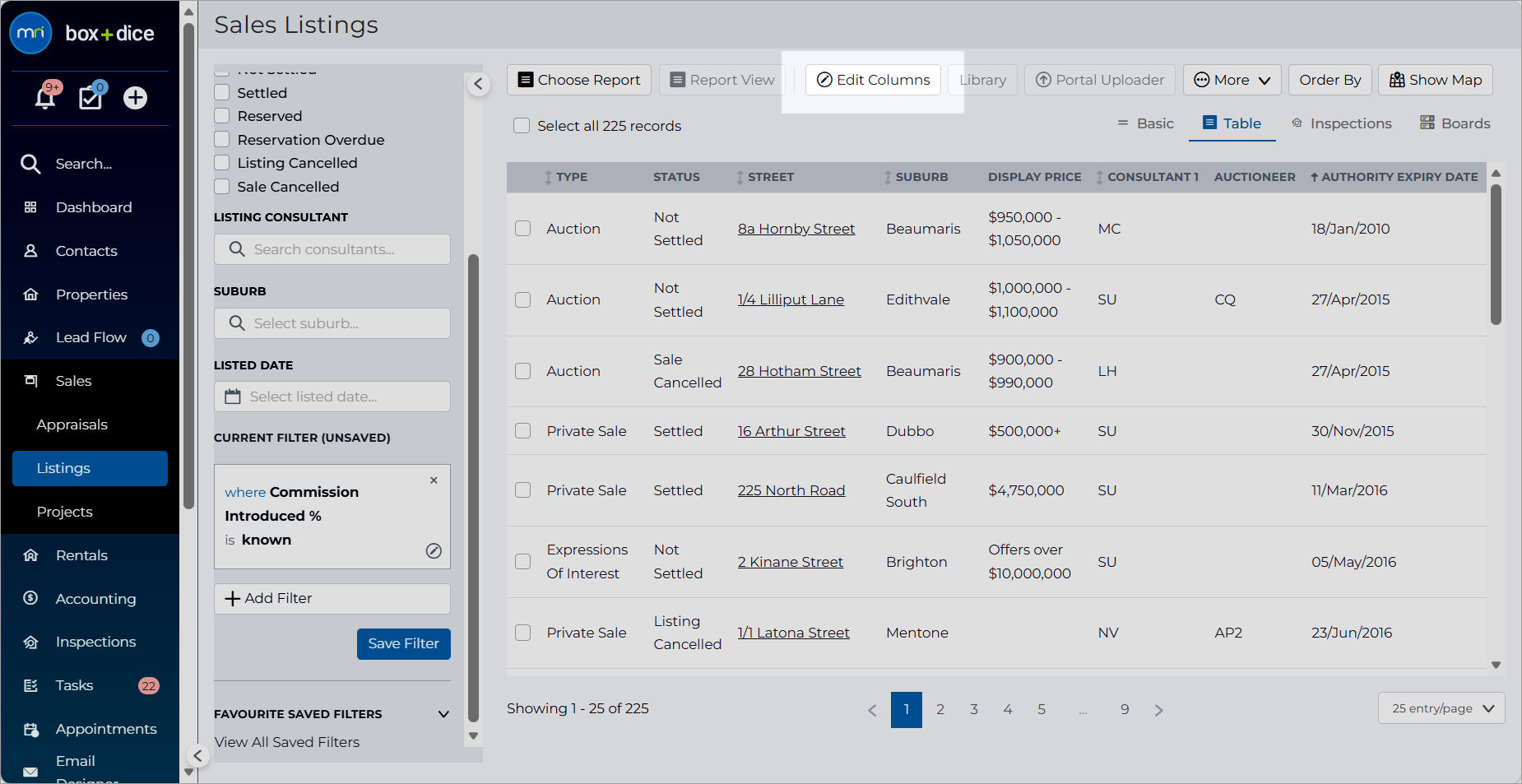Click the sidebar navigation scrollbar
The image size is (1522, 784).
tap(188, 267)
